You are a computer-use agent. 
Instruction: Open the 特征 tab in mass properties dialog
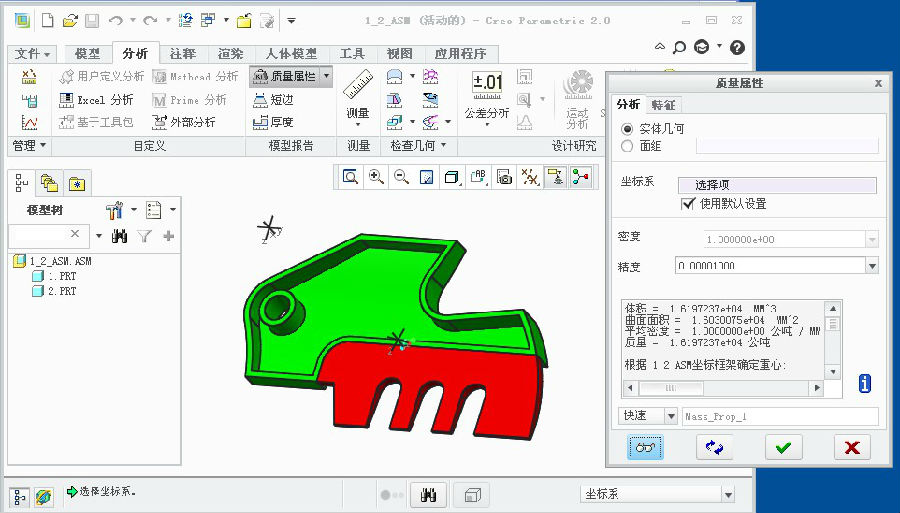click(x=663, y=104)
